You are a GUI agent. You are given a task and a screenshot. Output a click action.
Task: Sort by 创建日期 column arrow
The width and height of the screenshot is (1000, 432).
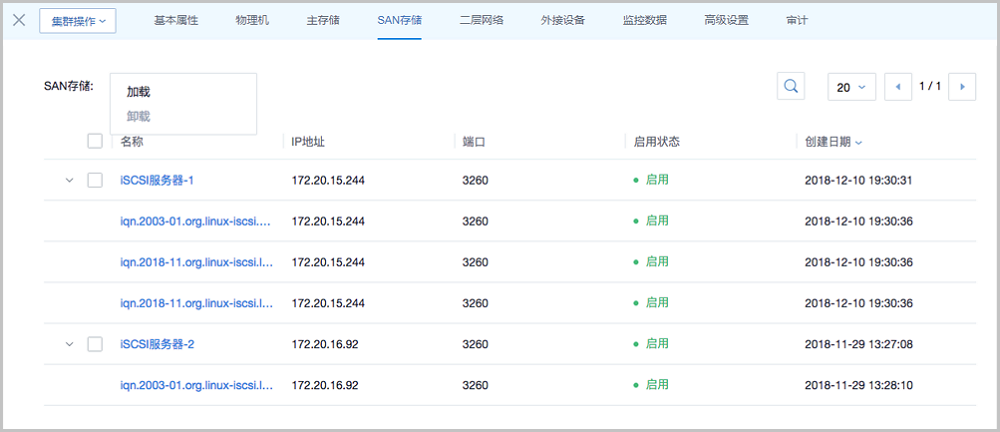tap(858, 142)
